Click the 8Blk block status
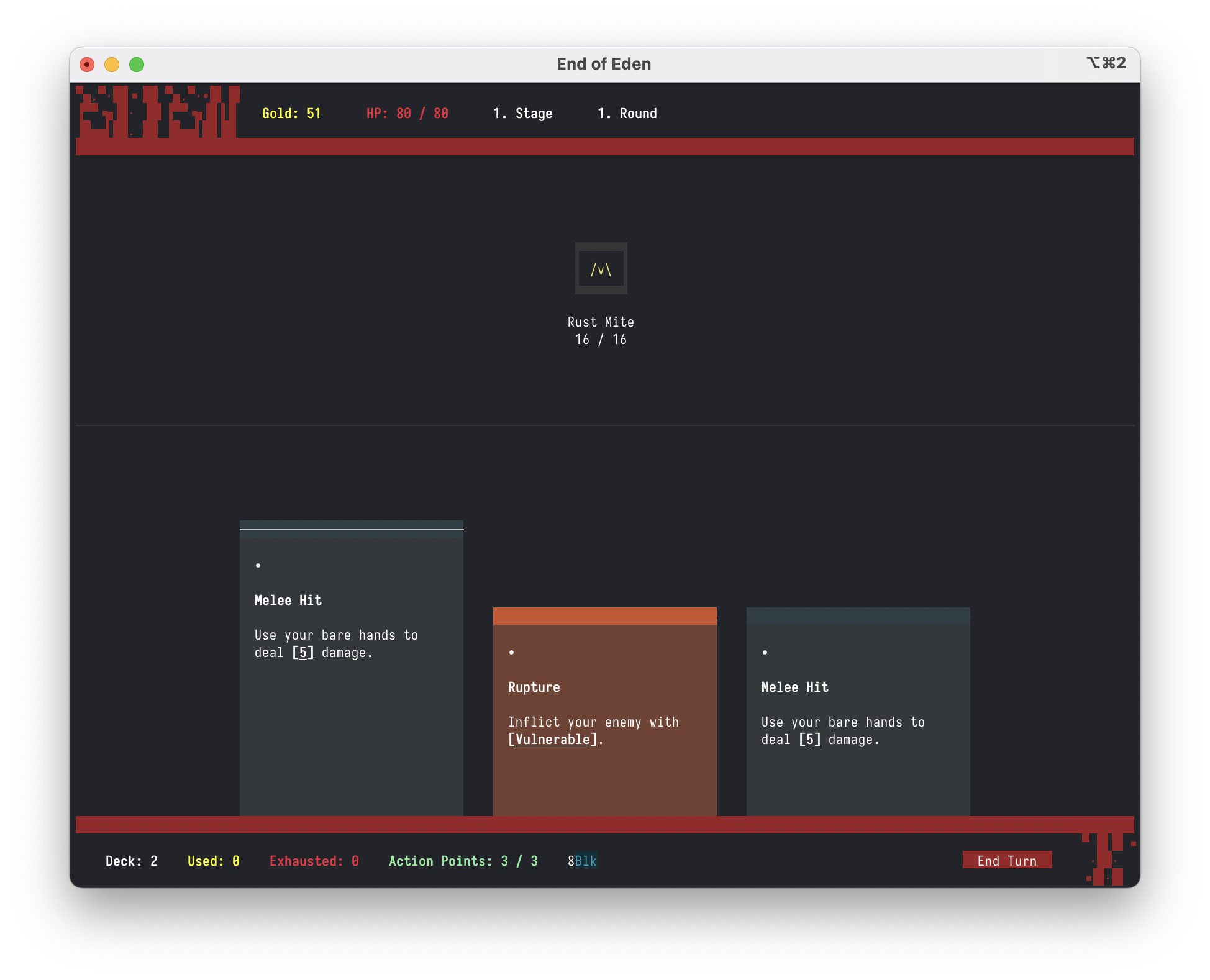The image size is (1210, 980). point(582,861)
